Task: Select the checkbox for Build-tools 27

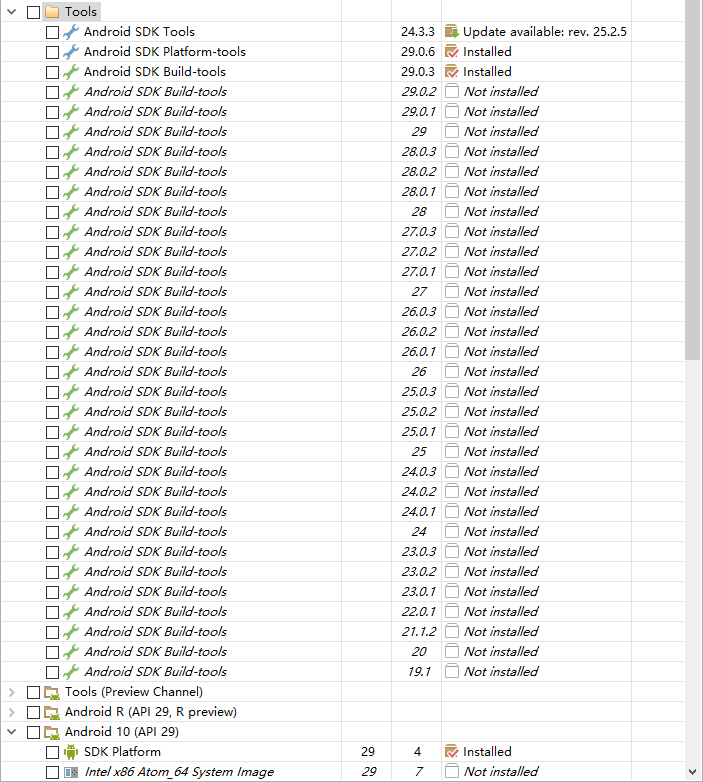Action: click(x=52, y=292)
